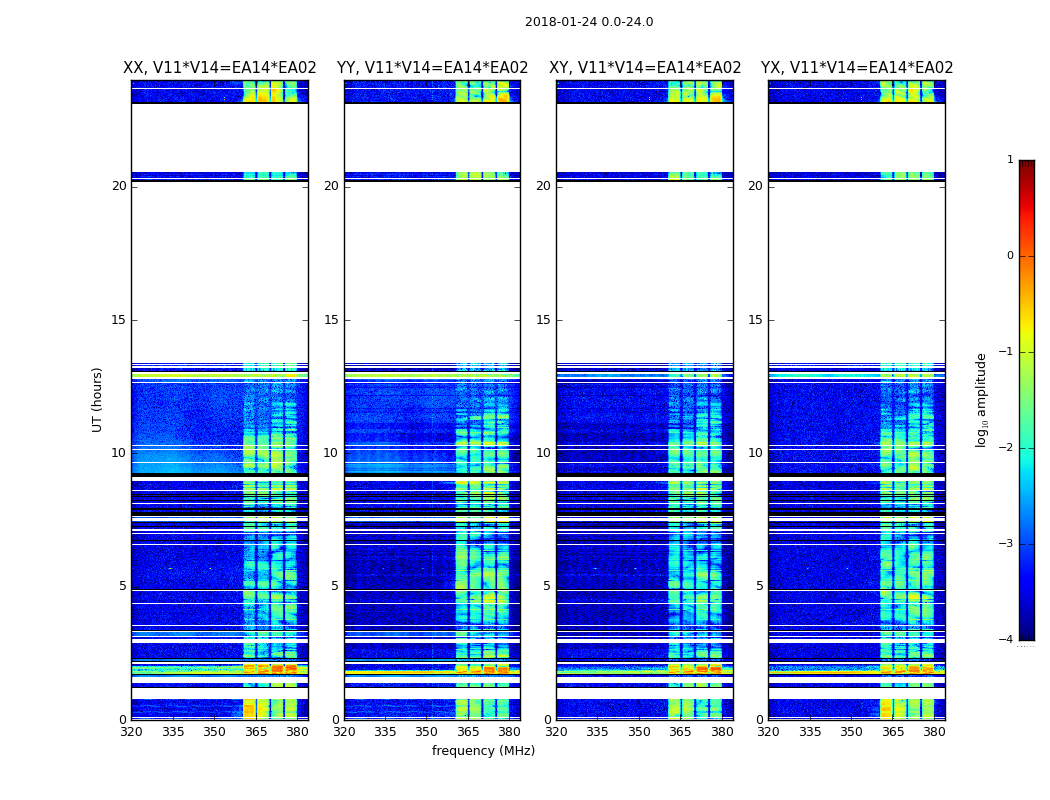The image size is (1050, 800).
Task: Pick the YX panel title text
Action: [857, 68]
